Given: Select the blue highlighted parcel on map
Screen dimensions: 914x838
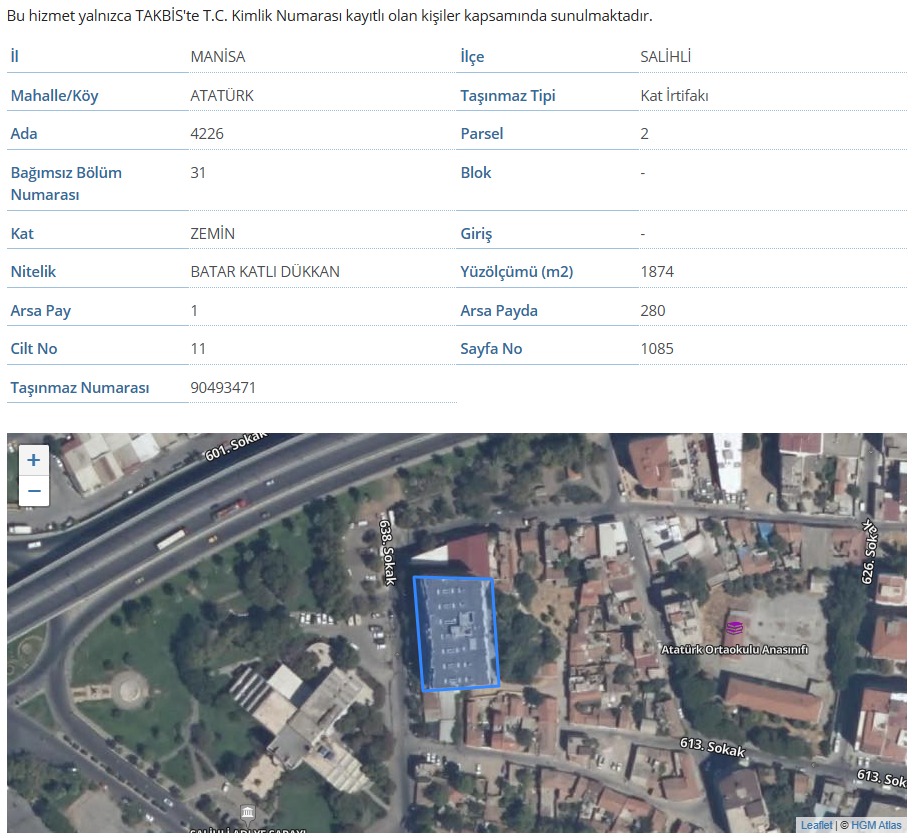Looking at the screenshot, I should pyautogui.click(x=457, y=633).
